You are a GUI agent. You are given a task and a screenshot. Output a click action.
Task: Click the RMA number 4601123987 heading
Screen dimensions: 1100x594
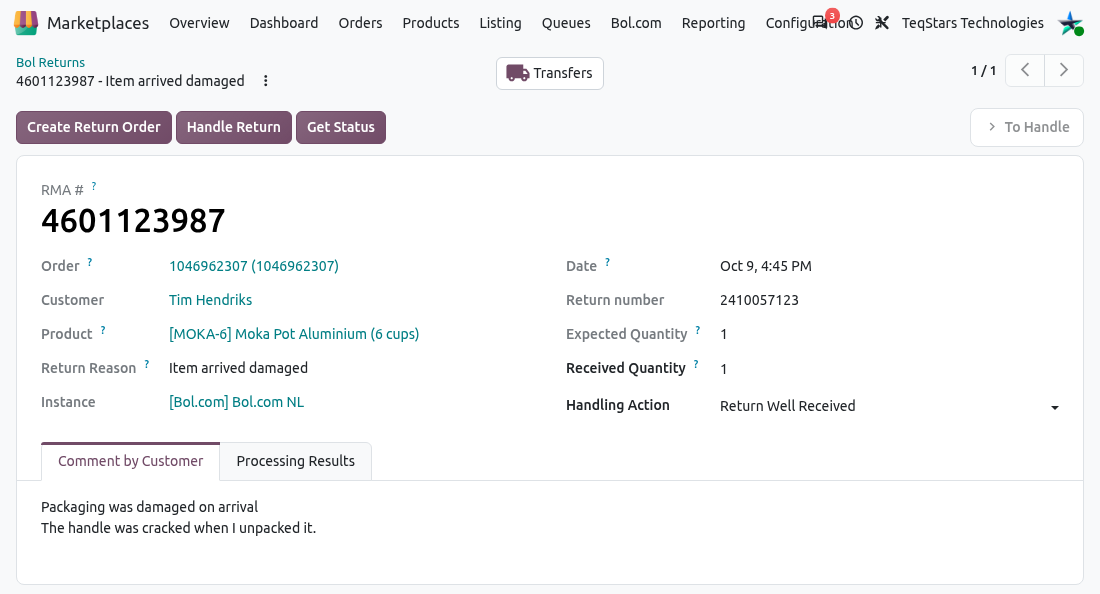[133, 221]
